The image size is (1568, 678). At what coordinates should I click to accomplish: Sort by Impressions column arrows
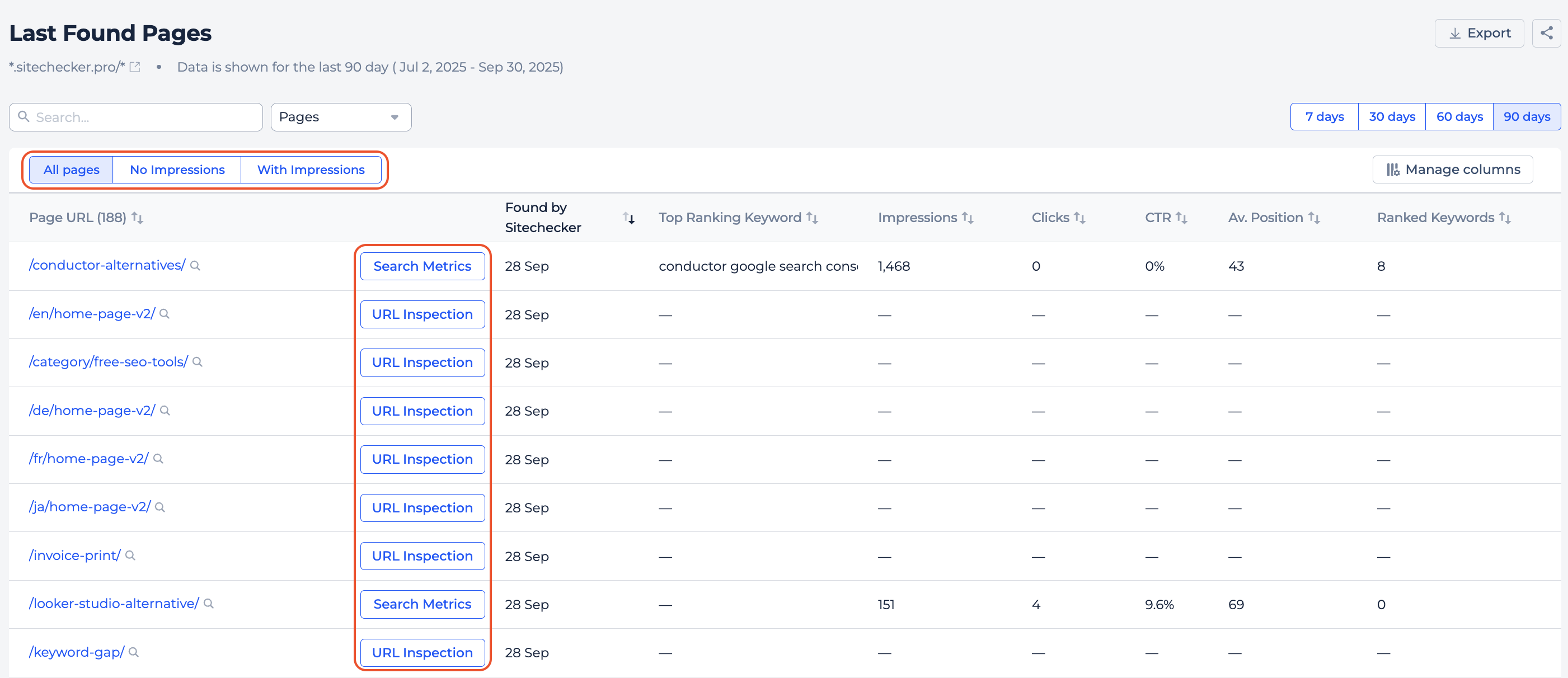[968, 218]
